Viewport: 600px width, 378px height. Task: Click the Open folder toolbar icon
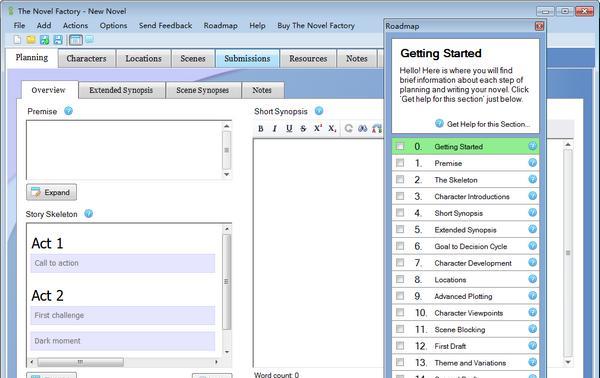point(31,39)
